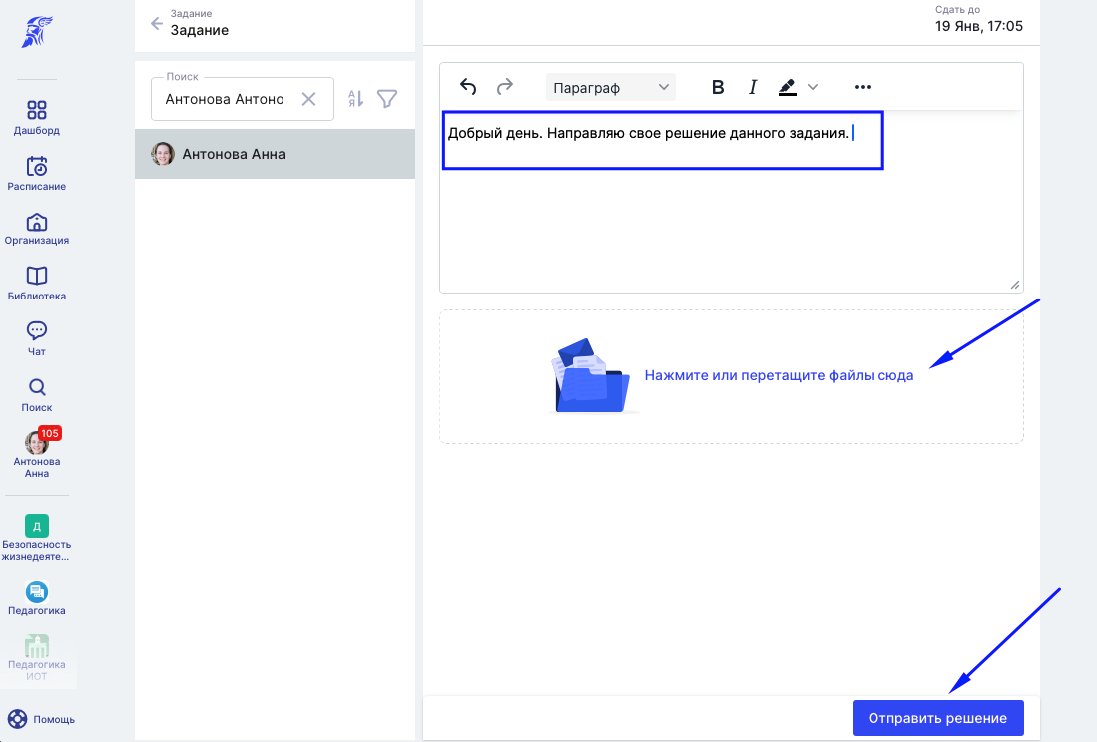Open Расписание schedule in sidebar
Screen dimensions: 1097x742
36,166
